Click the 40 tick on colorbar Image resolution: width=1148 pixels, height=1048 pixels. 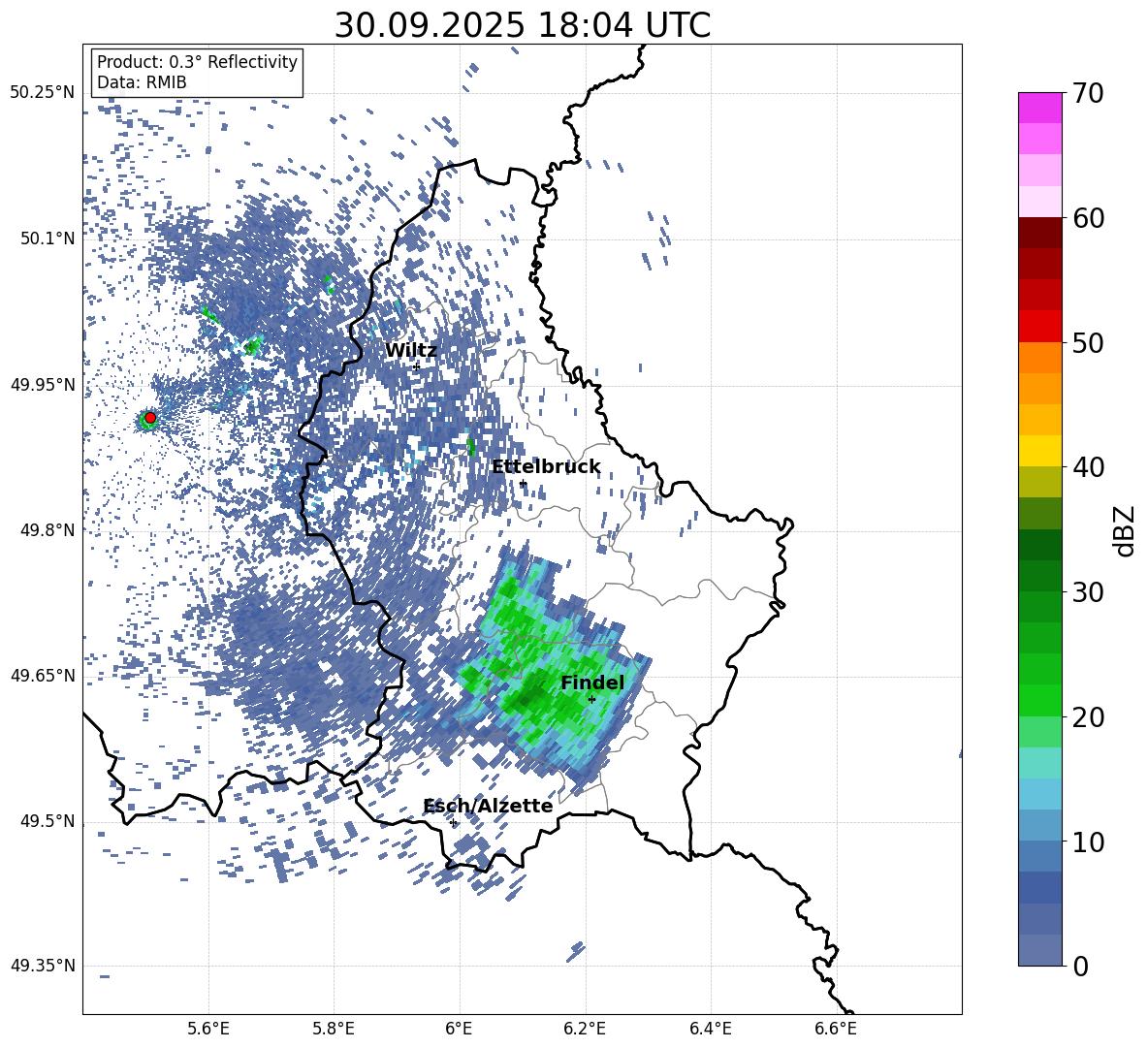point(1088,467)
